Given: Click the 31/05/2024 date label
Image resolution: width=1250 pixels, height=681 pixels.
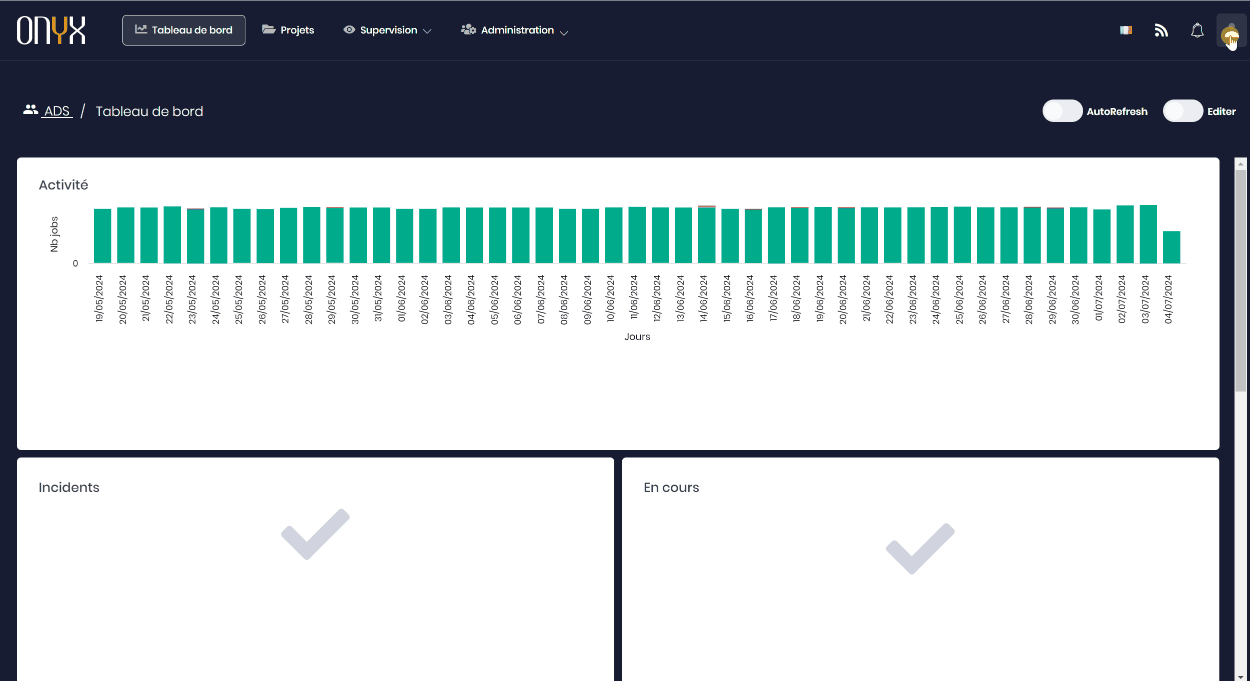Looking at the screenshot, I should point(379,299).
